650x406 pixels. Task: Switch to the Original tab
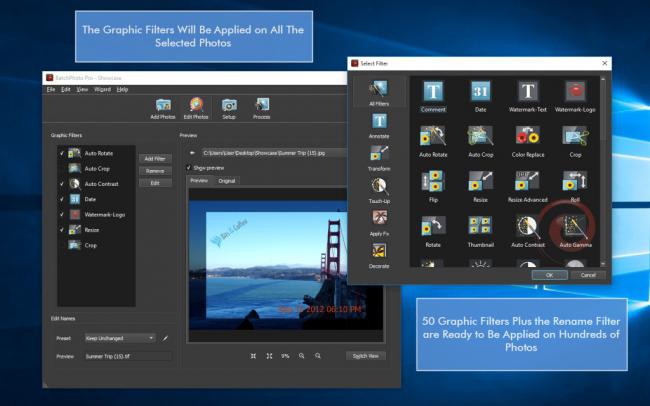(227, 181)
